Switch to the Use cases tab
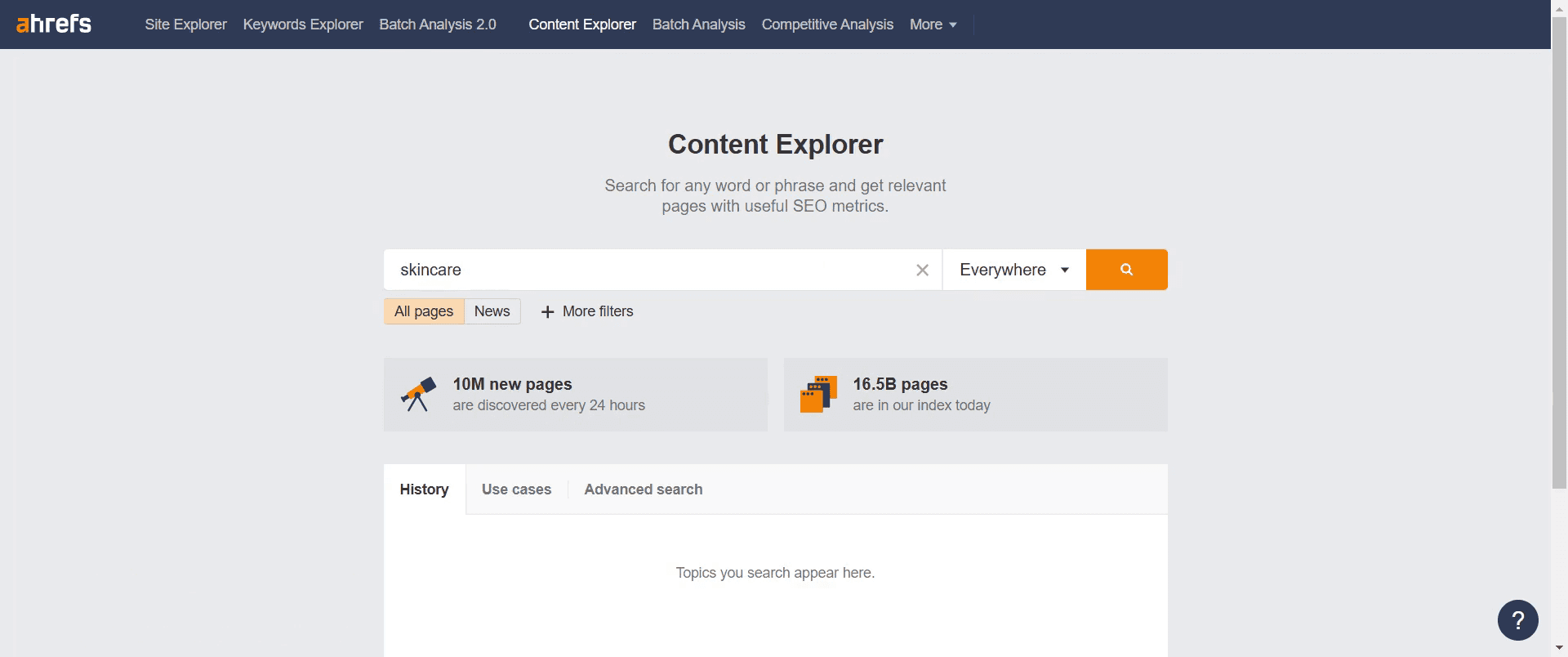 click(516, 489)
